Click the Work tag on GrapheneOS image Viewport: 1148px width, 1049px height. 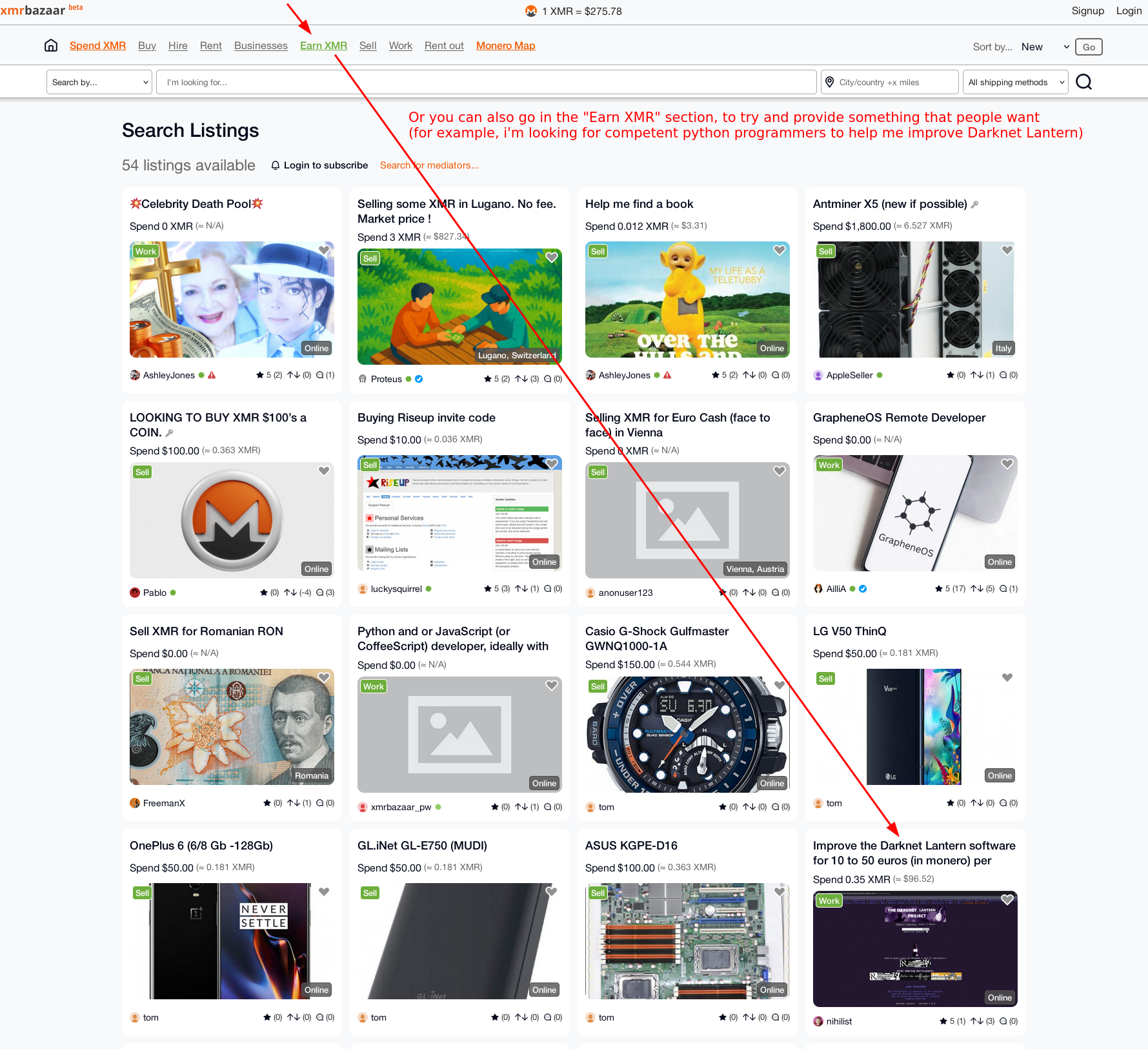click(829, 465)
